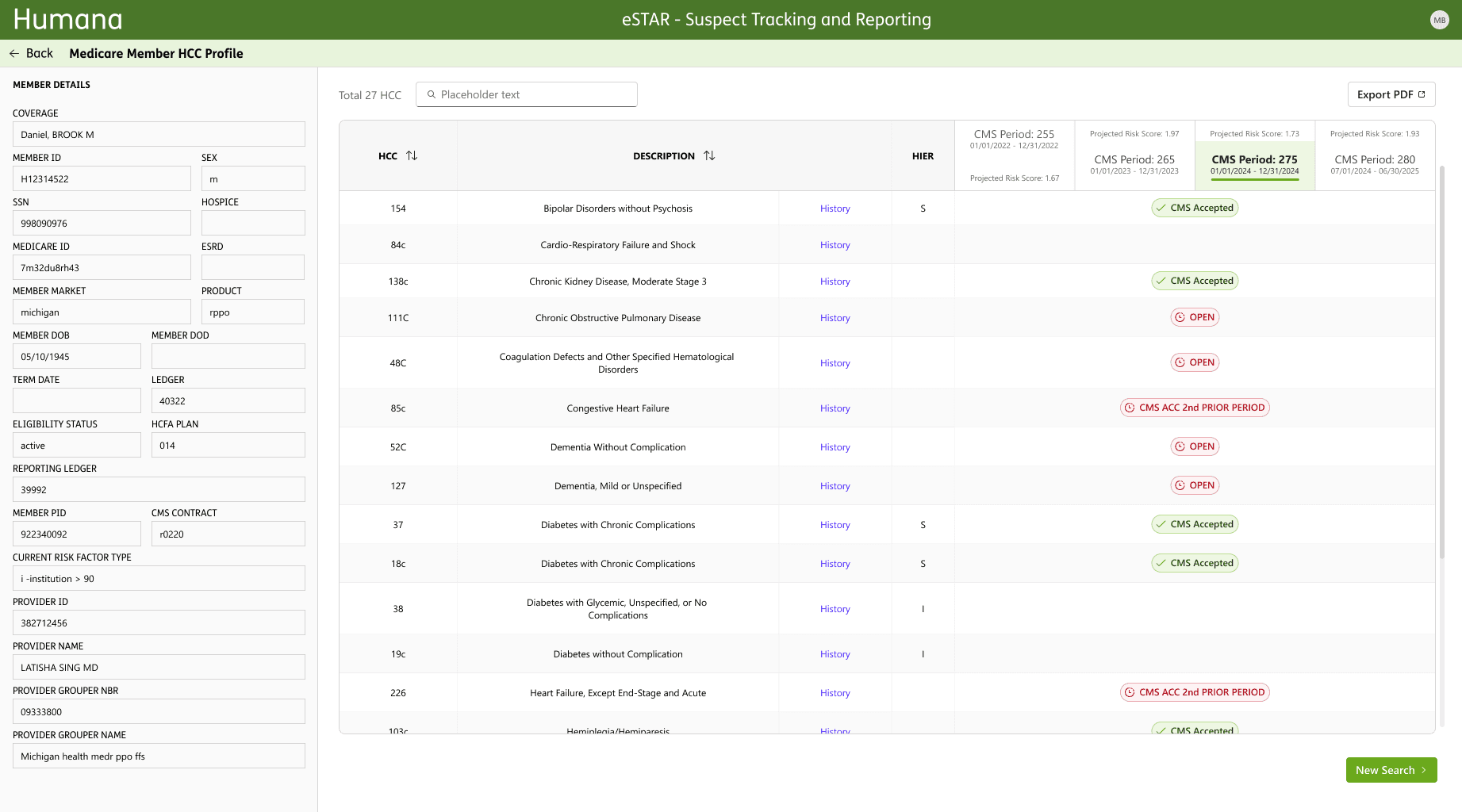Click the CMS Contract field r0220

(228, 534)
